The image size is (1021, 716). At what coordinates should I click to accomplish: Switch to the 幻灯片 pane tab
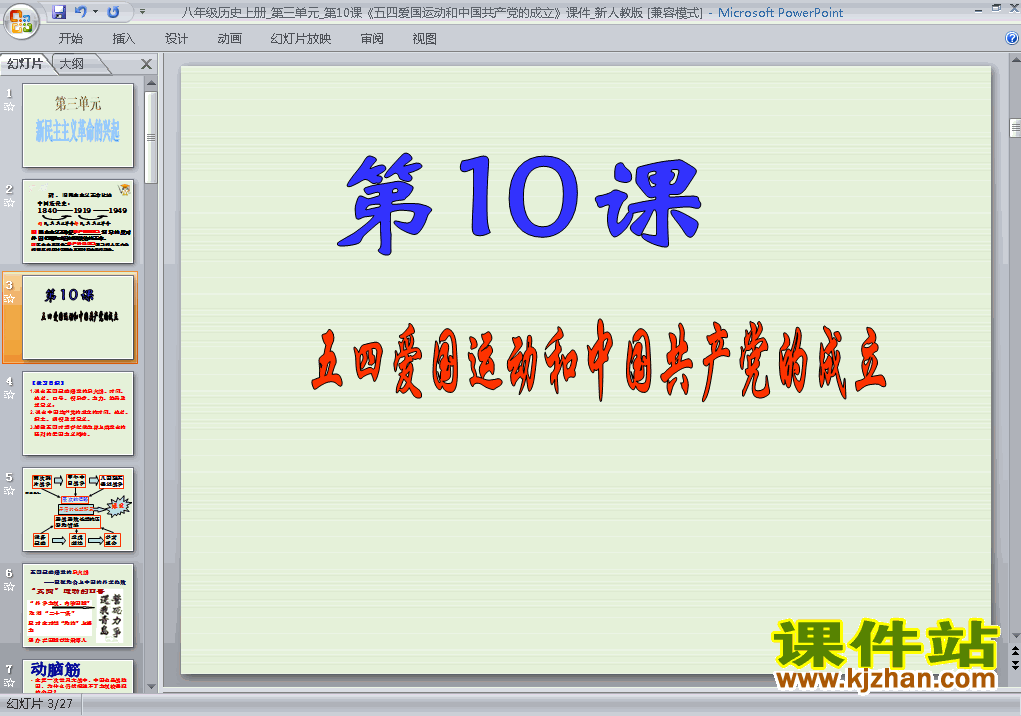(25, 64)
